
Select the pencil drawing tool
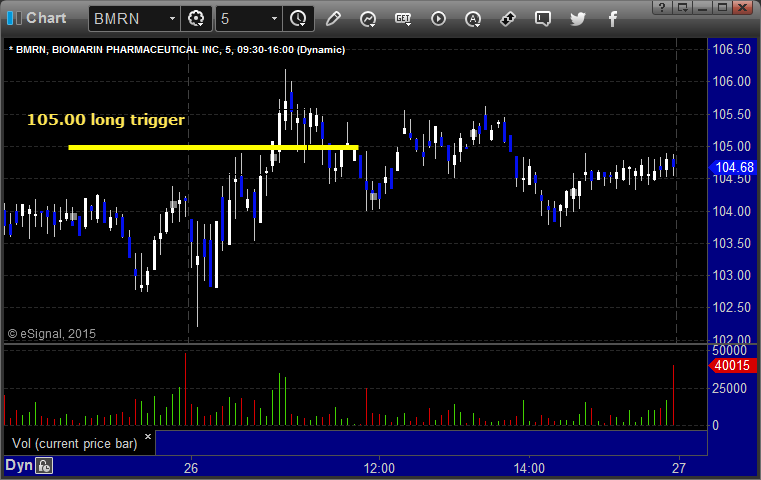click(333, 19)
